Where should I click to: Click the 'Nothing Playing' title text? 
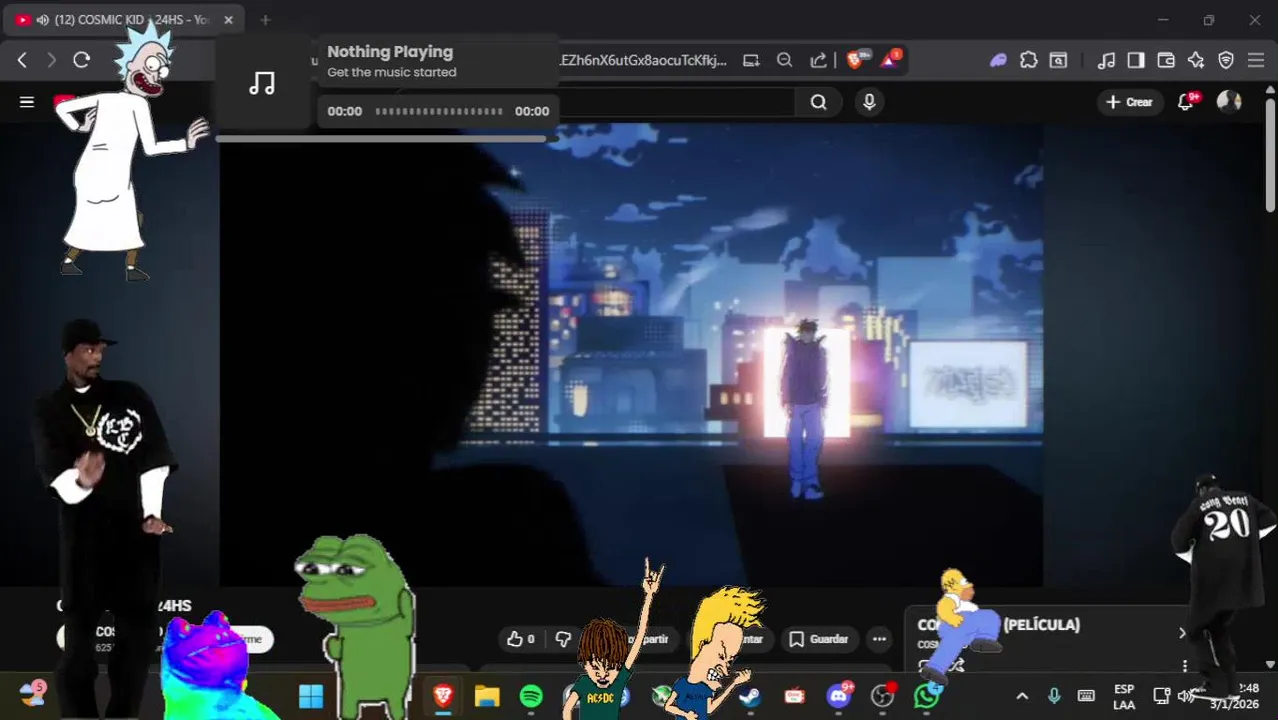pos(390,52)
